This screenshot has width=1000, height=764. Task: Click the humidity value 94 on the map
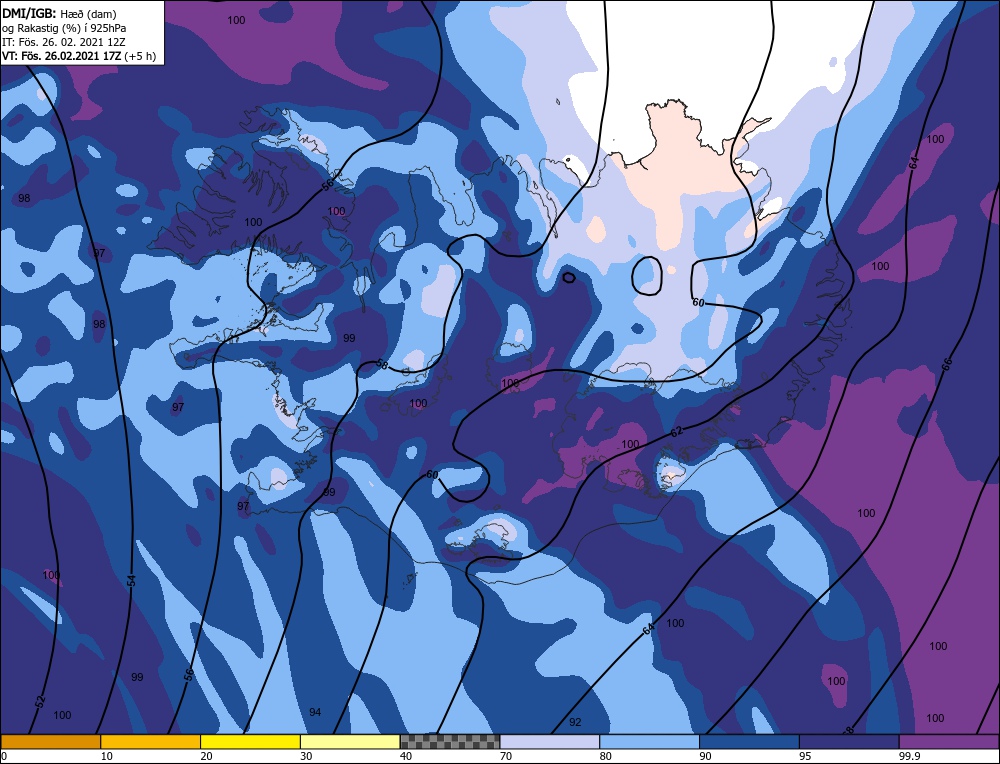[315, 712]
